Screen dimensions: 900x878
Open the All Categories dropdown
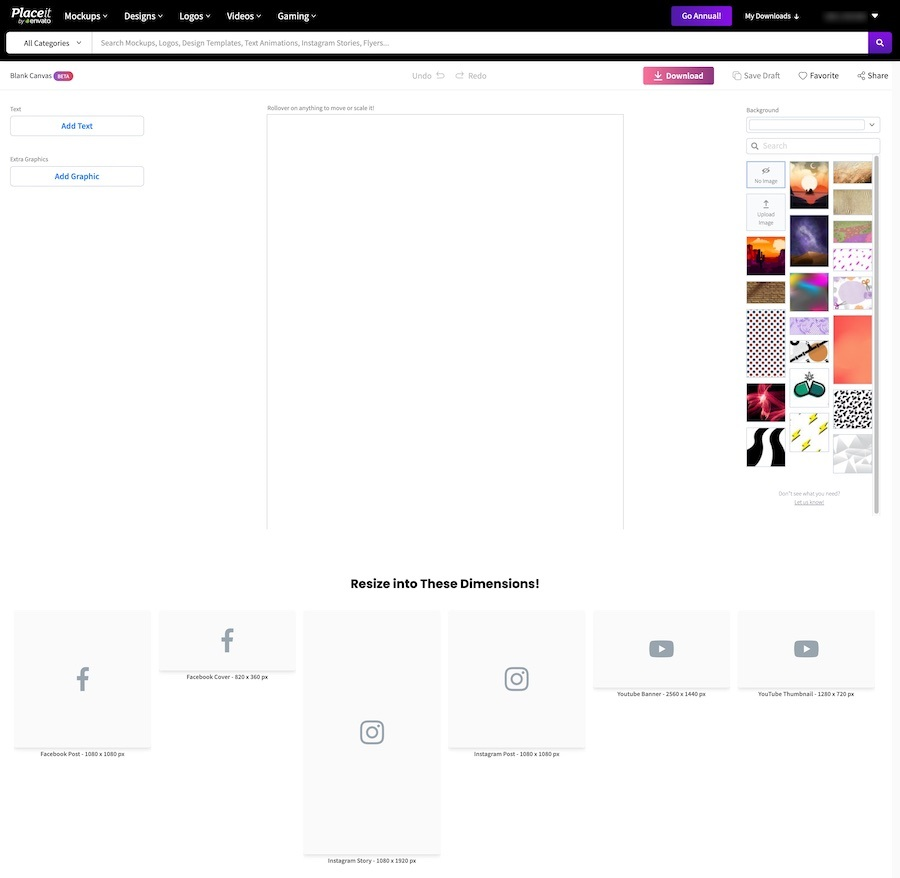point(52,43)
